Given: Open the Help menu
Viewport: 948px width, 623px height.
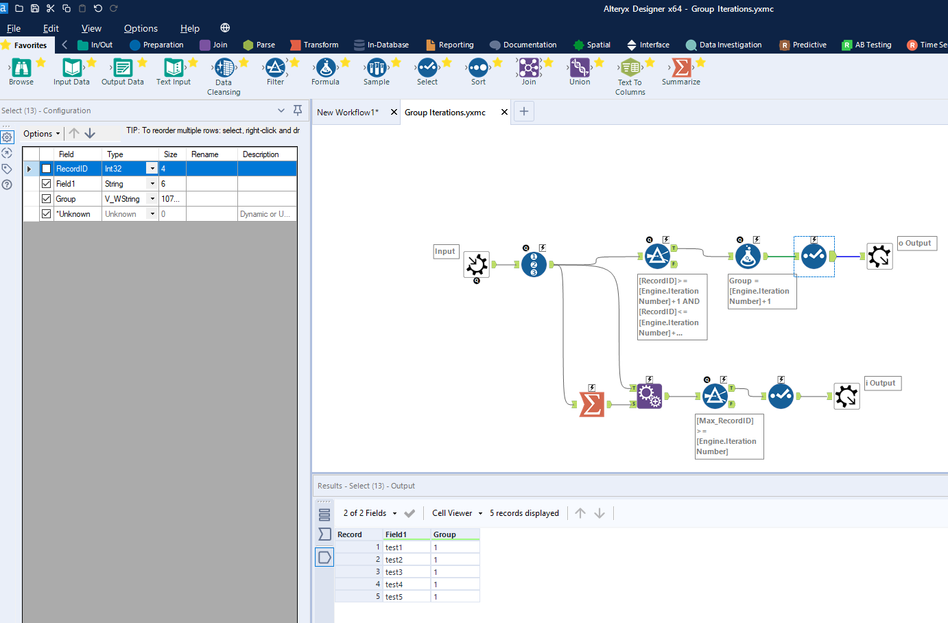Looking at the screenshot, I should click(x=190, y=28).
